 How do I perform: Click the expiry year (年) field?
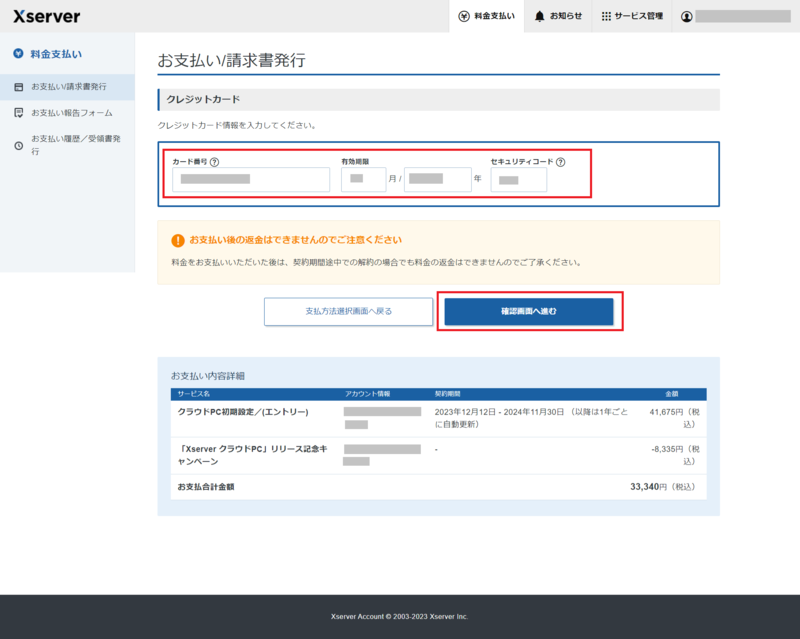click(x=437, y=180)
